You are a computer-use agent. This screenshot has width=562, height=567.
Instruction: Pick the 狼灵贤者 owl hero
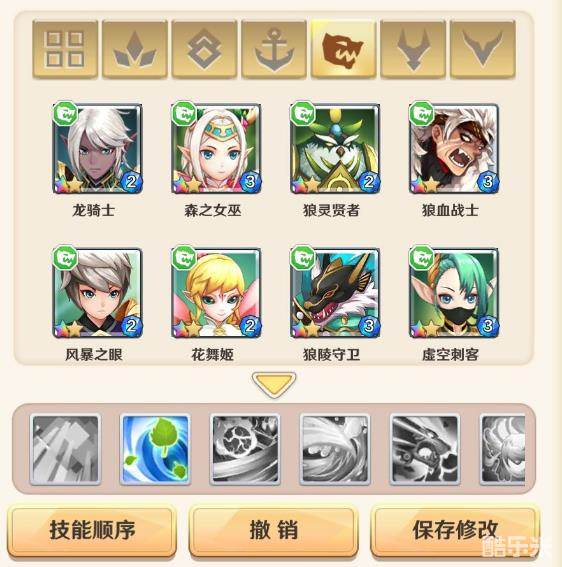point(335,148)
